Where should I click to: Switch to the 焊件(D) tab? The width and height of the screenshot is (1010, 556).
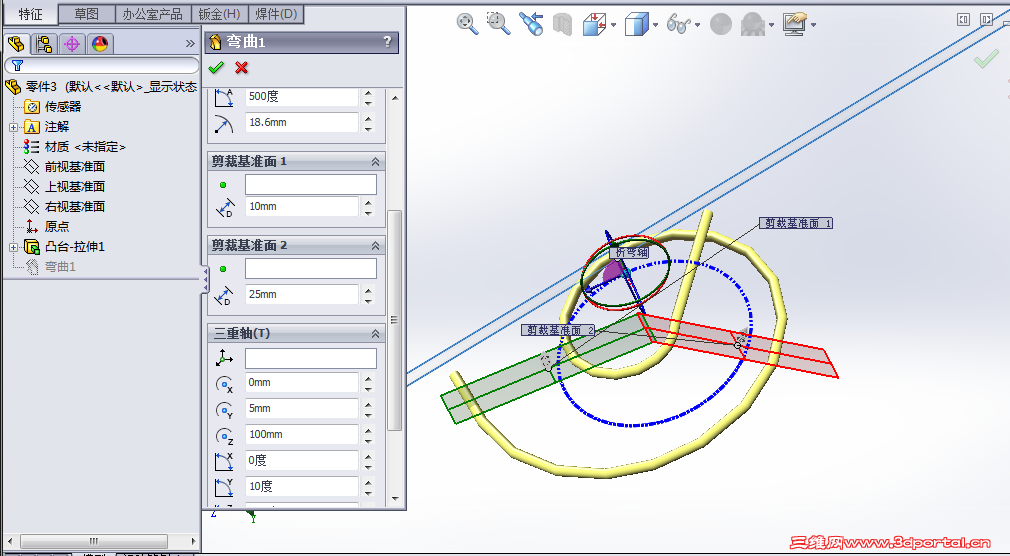276,14
